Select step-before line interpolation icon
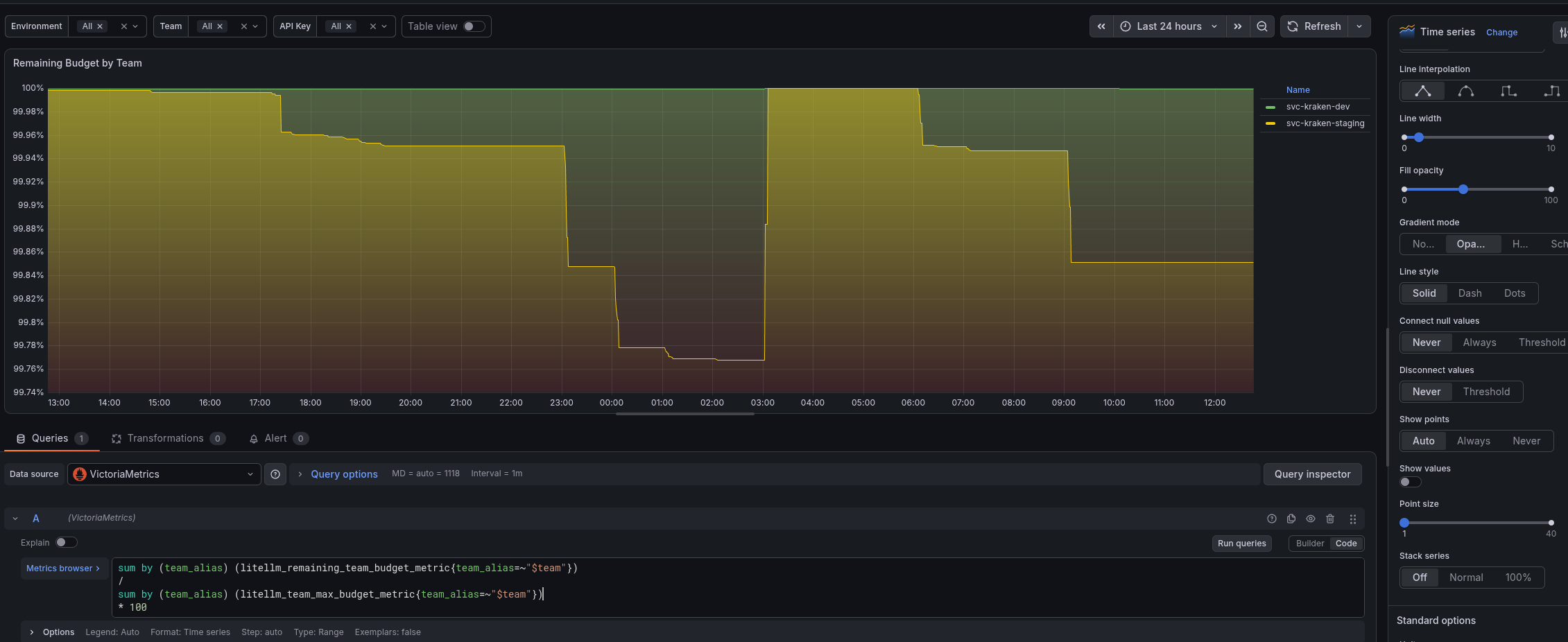1568x642 pixels. point(1509,91)
